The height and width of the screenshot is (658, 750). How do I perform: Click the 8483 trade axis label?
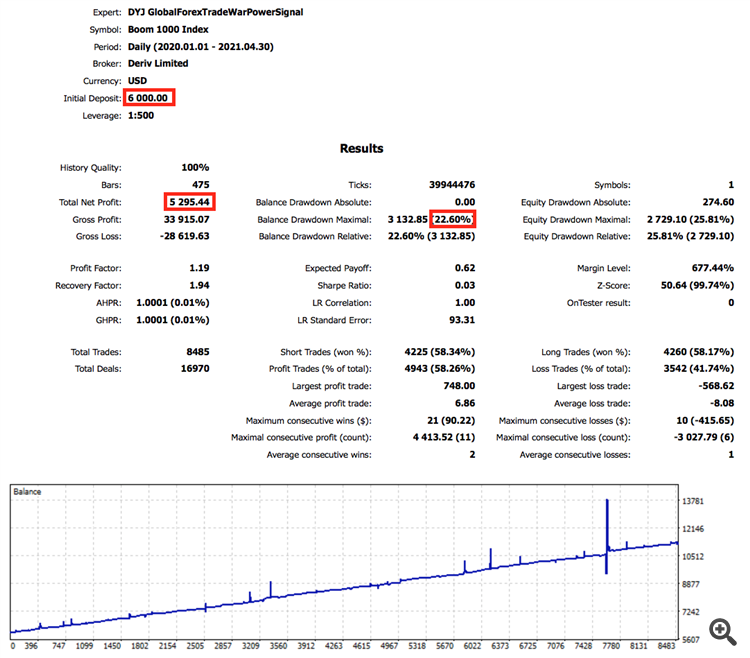pos(666,646)
